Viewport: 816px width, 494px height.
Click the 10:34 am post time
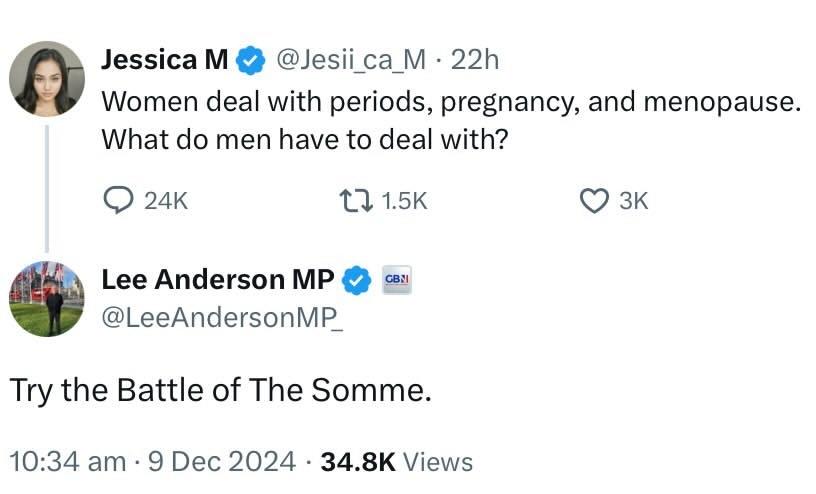point(66,461)
